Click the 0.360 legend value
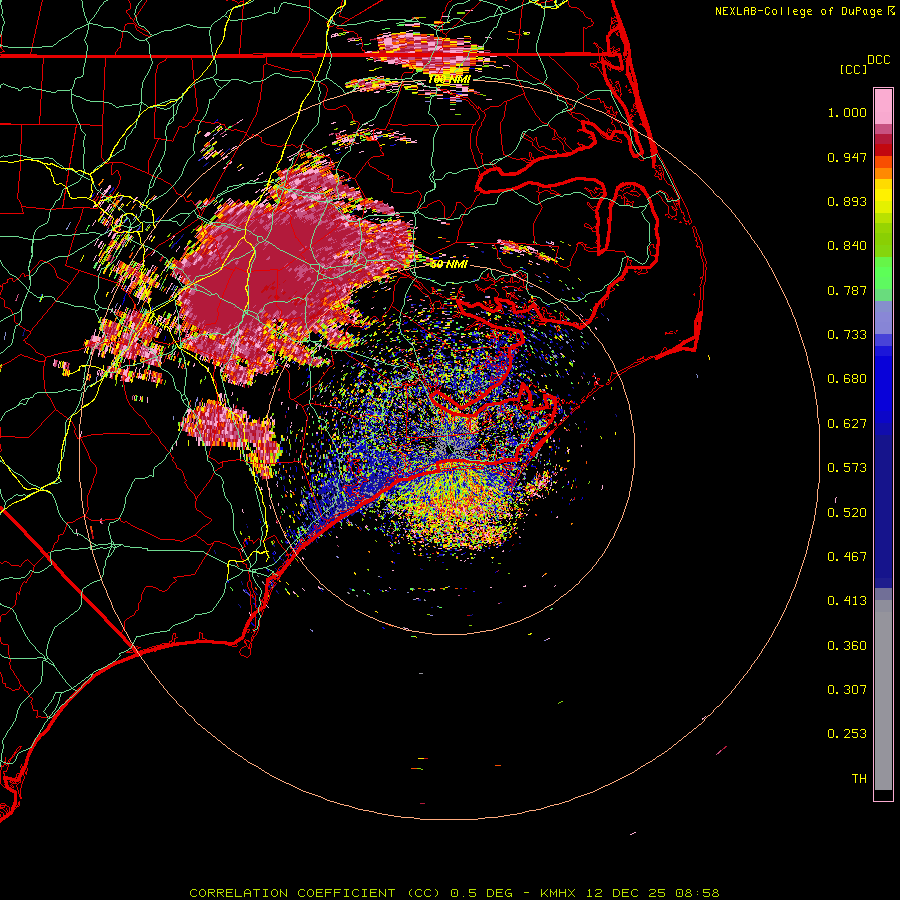This screenshot has height=900, width=900. pyautogui.click(x=847, y=646)
